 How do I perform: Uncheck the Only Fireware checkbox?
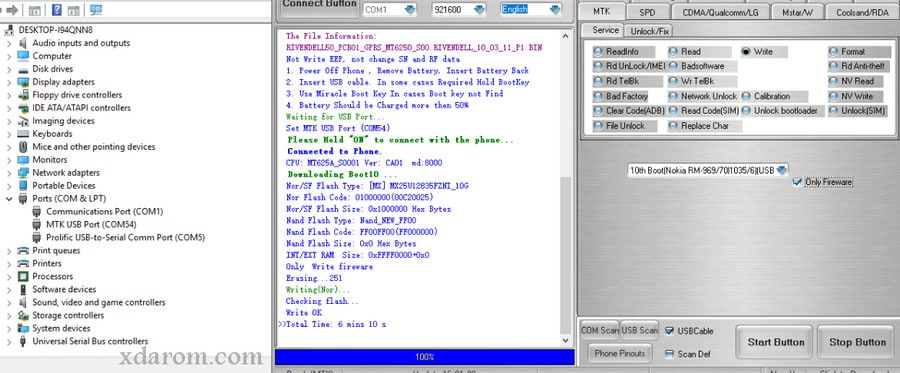pyautogui.click(x=797, y=182)
